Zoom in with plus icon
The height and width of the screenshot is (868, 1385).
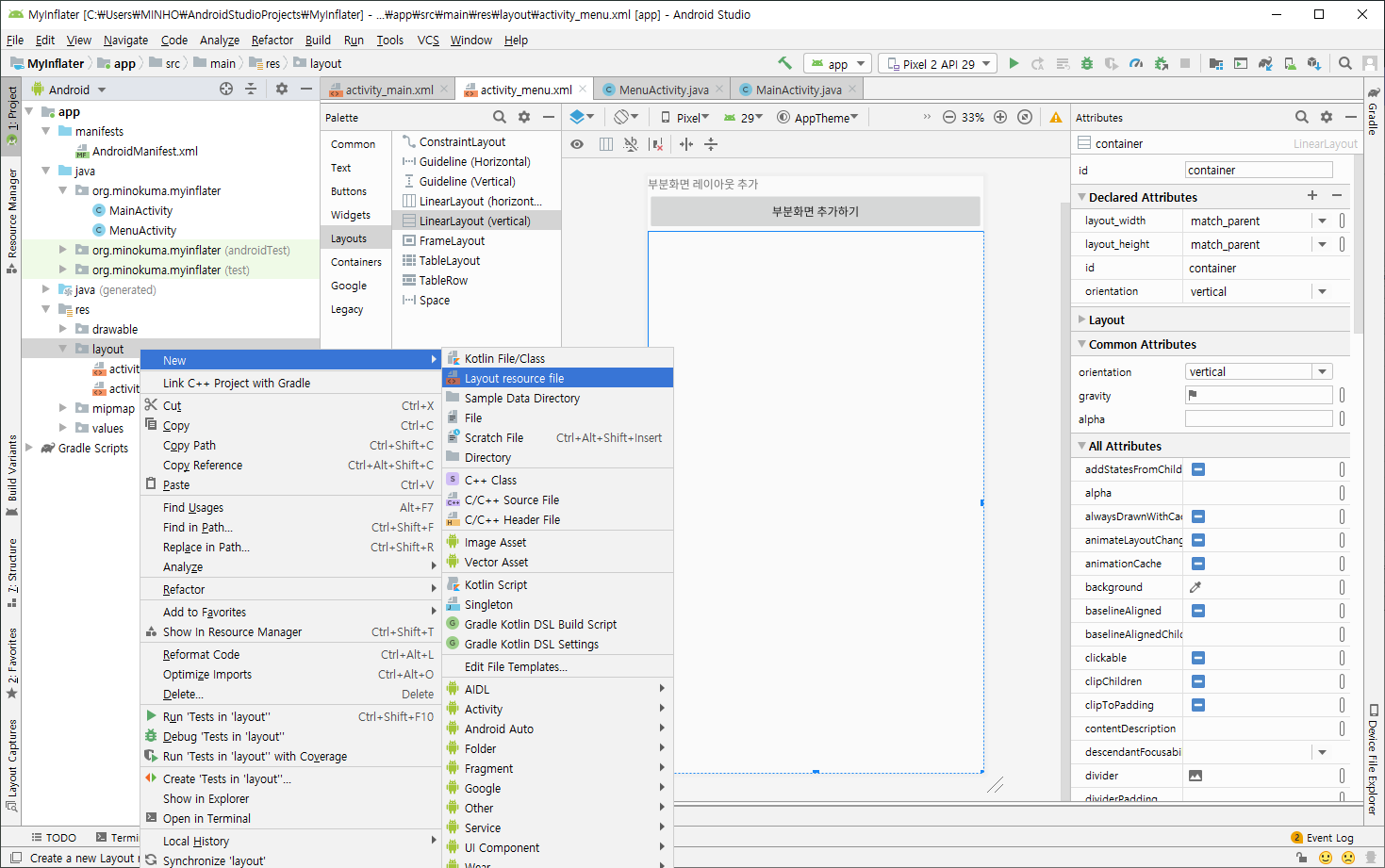[x=1000, y=117]
